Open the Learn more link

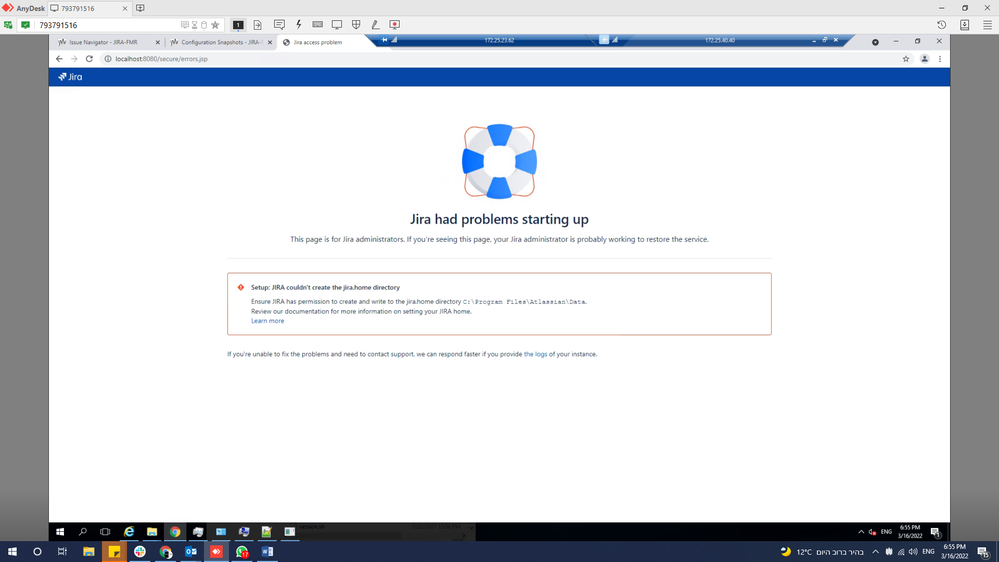(268, 321)
